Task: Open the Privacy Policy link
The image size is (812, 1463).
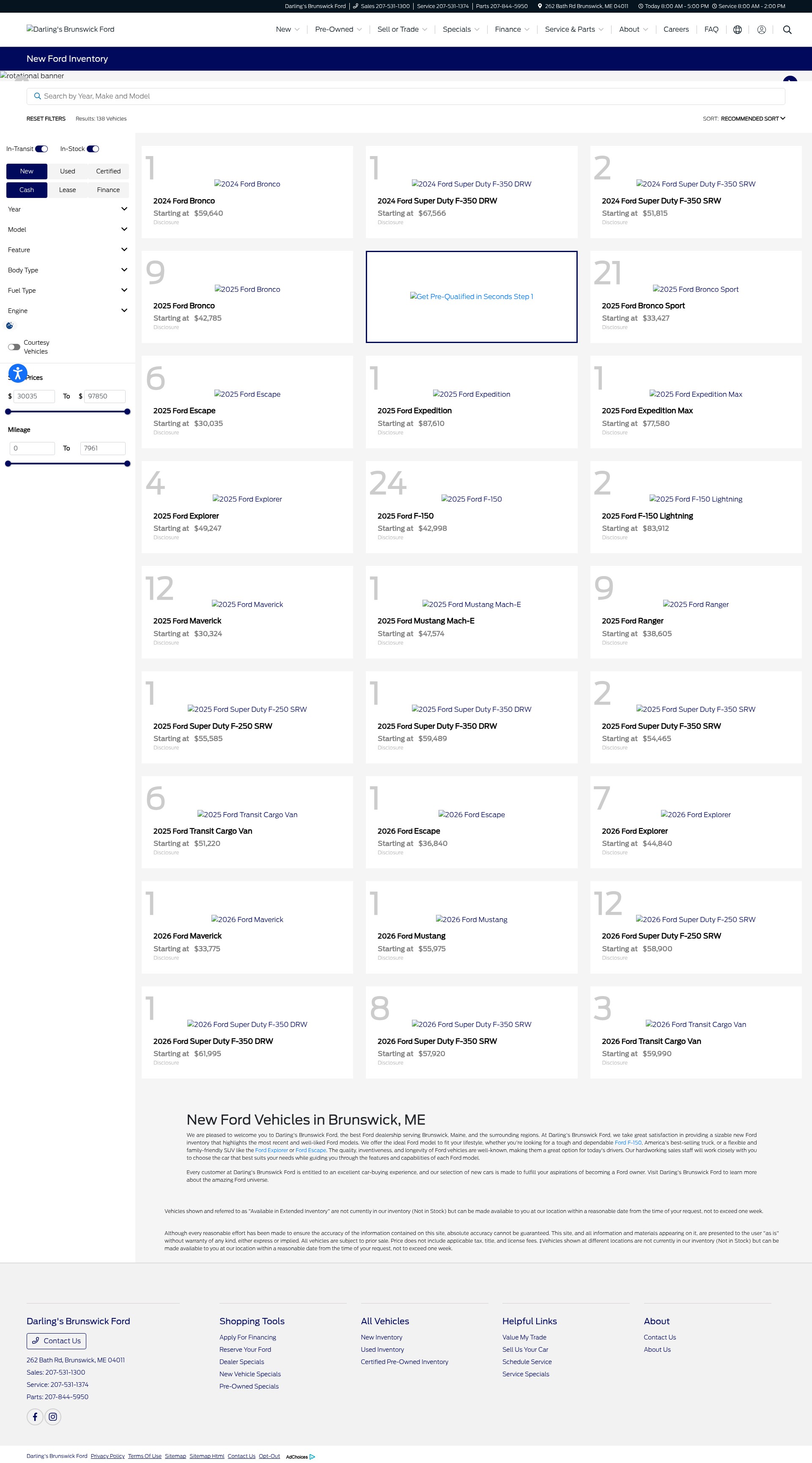Action: [x=107, y=1456]
